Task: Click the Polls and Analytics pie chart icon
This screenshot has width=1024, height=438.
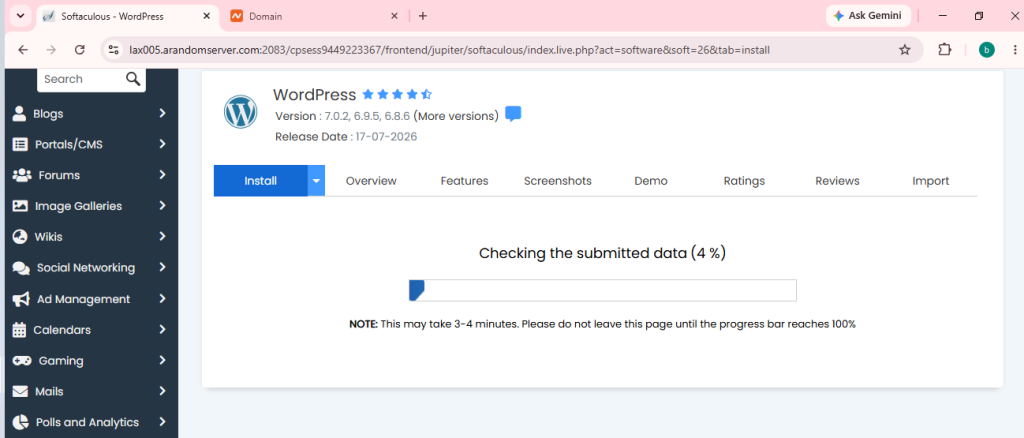Action: point(20,422)
